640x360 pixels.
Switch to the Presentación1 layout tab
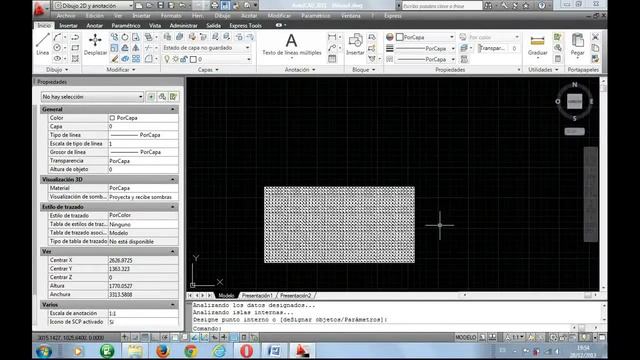(257, 296)
